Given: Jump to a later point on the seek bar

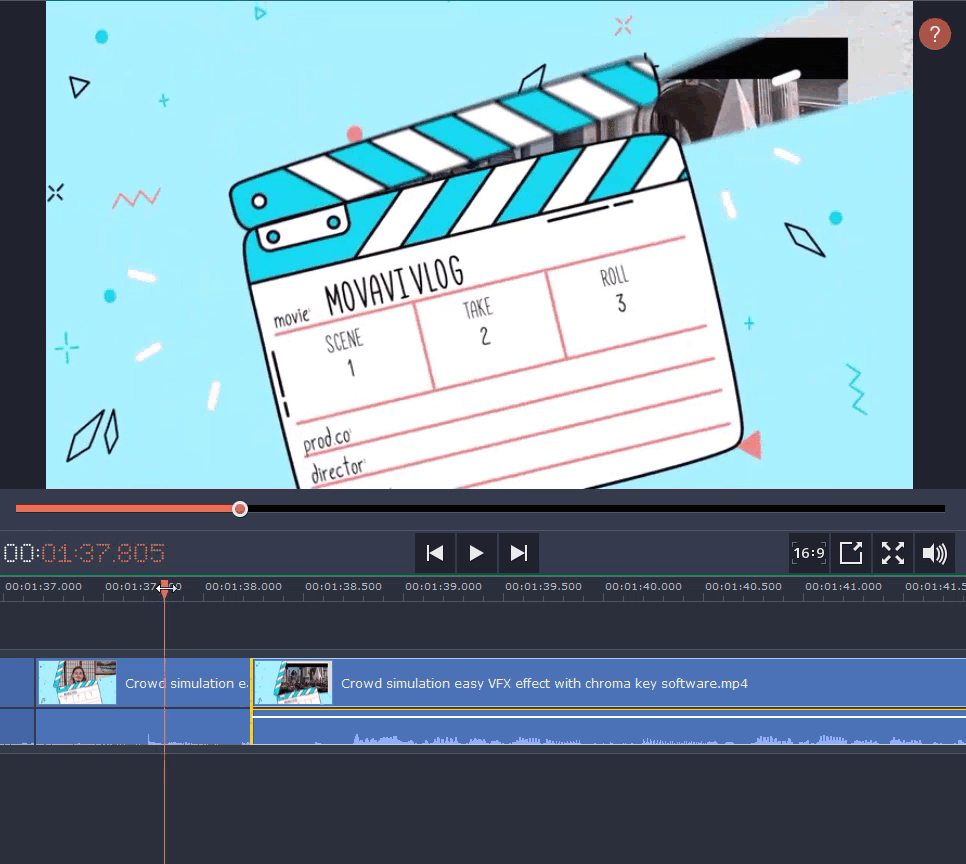Looking at the screenshot, I should (x=596, y=508).
